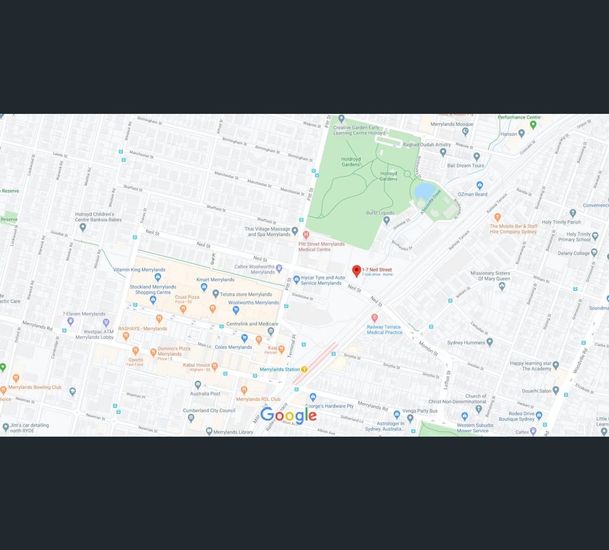609x550 pixels.
Task: Open the Thai Village Massage marker
Action: tap(294, 231)
